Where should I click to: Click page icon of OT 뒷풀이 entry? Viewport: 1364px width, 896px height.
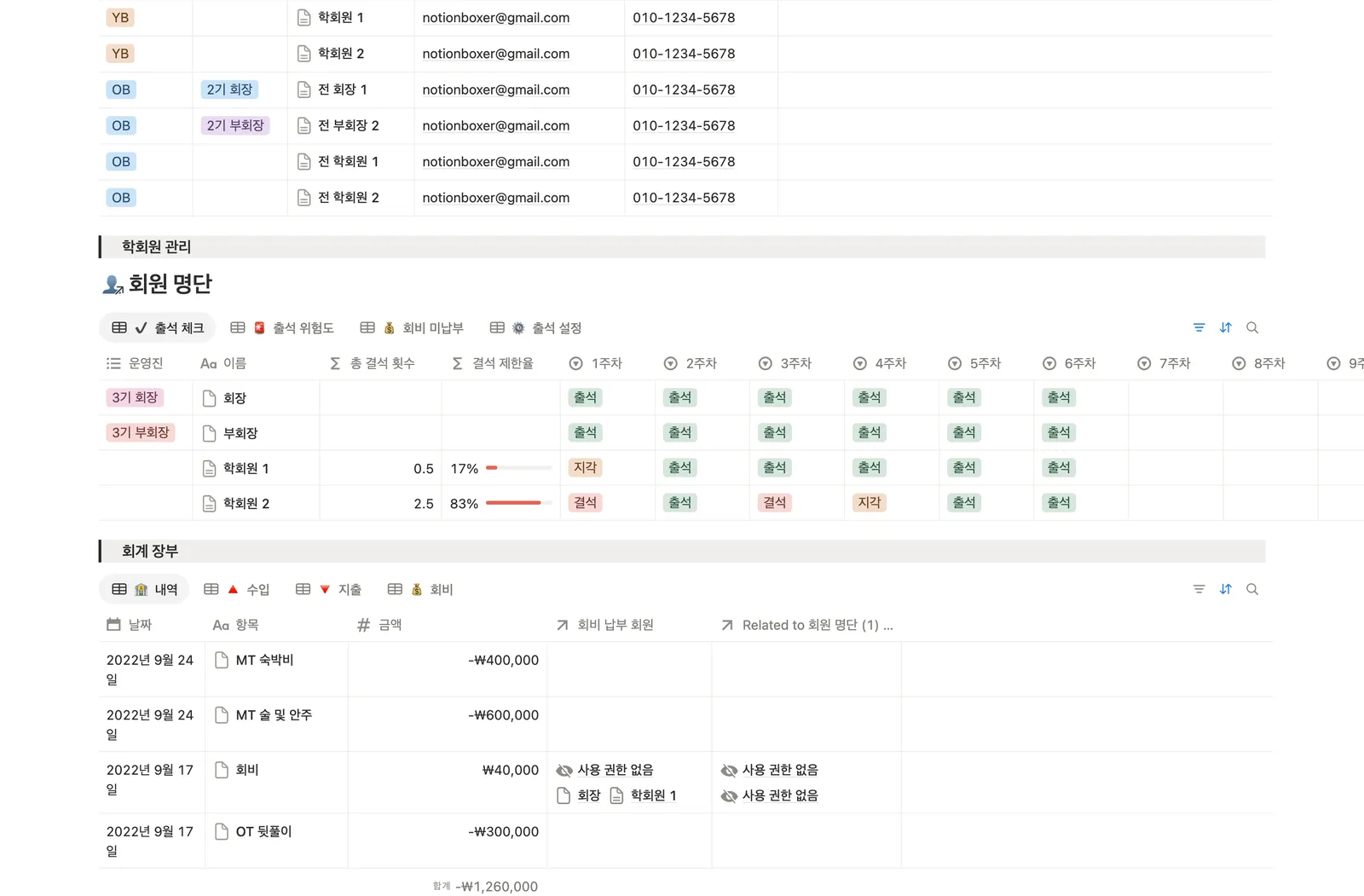222,831
